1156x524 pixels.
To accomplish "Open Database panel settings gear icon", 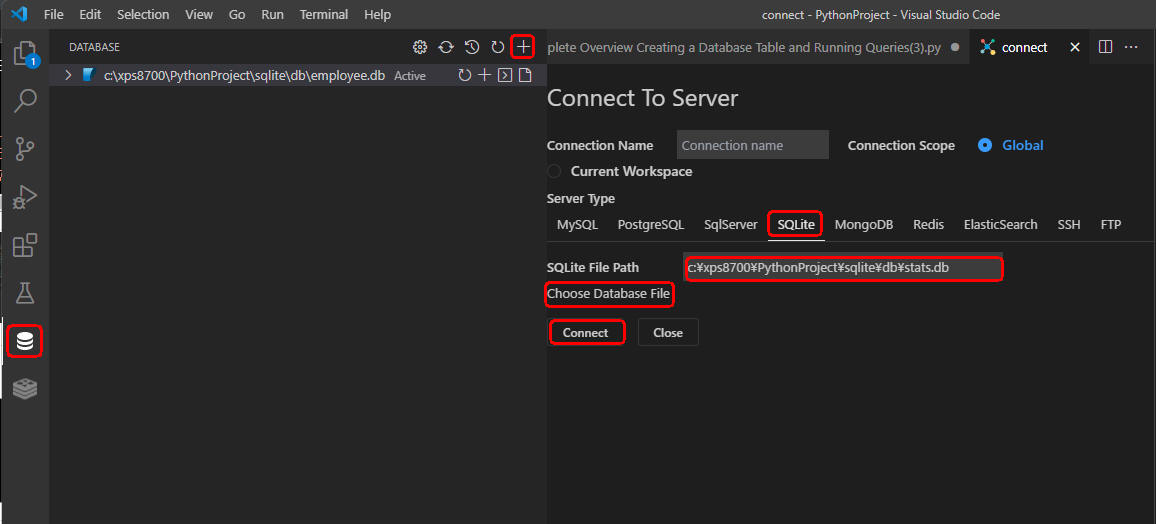I will (419, 47).
